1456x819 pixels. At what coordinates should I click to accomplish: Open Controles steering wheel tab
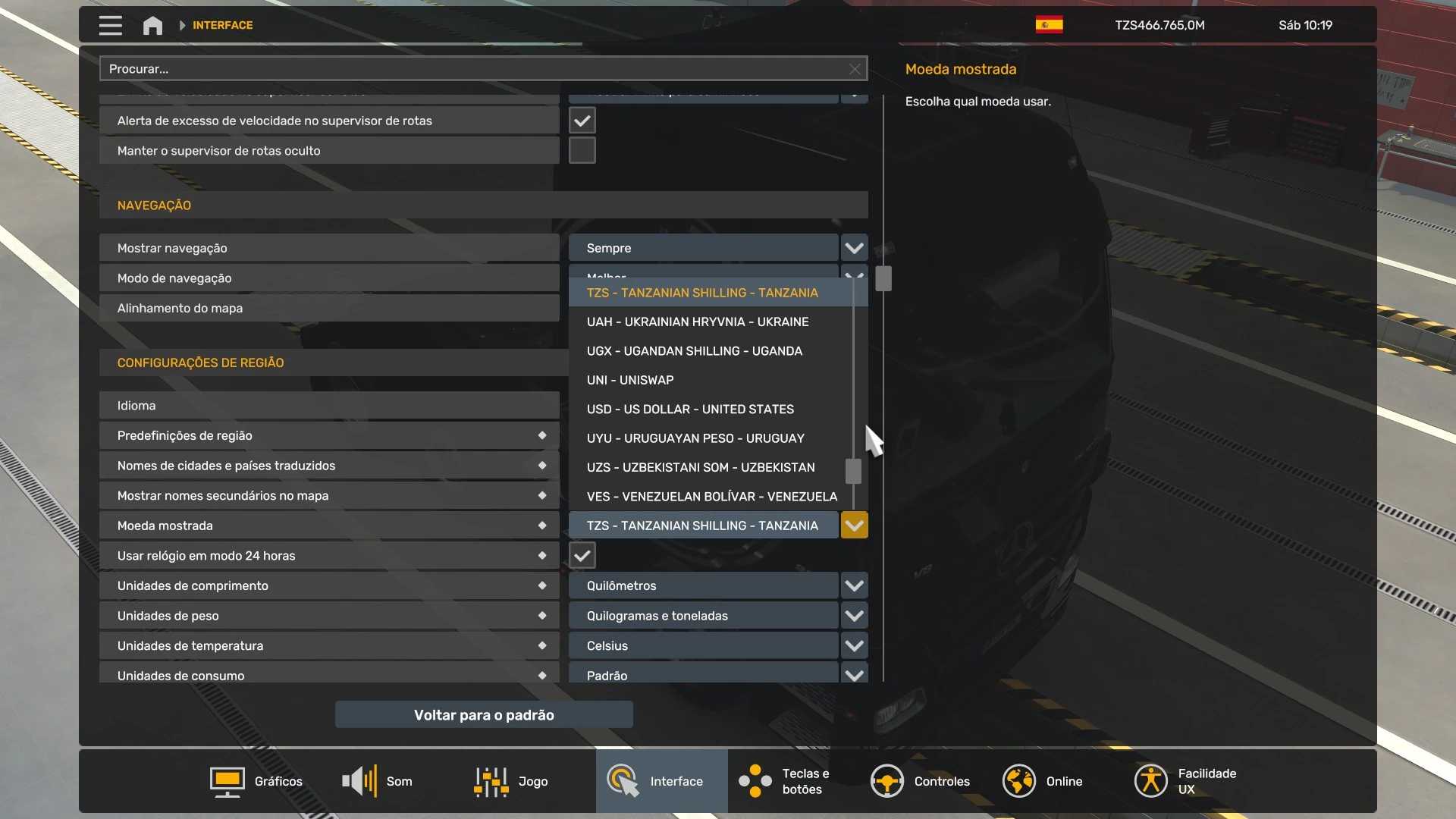click(x=921, y=781)
